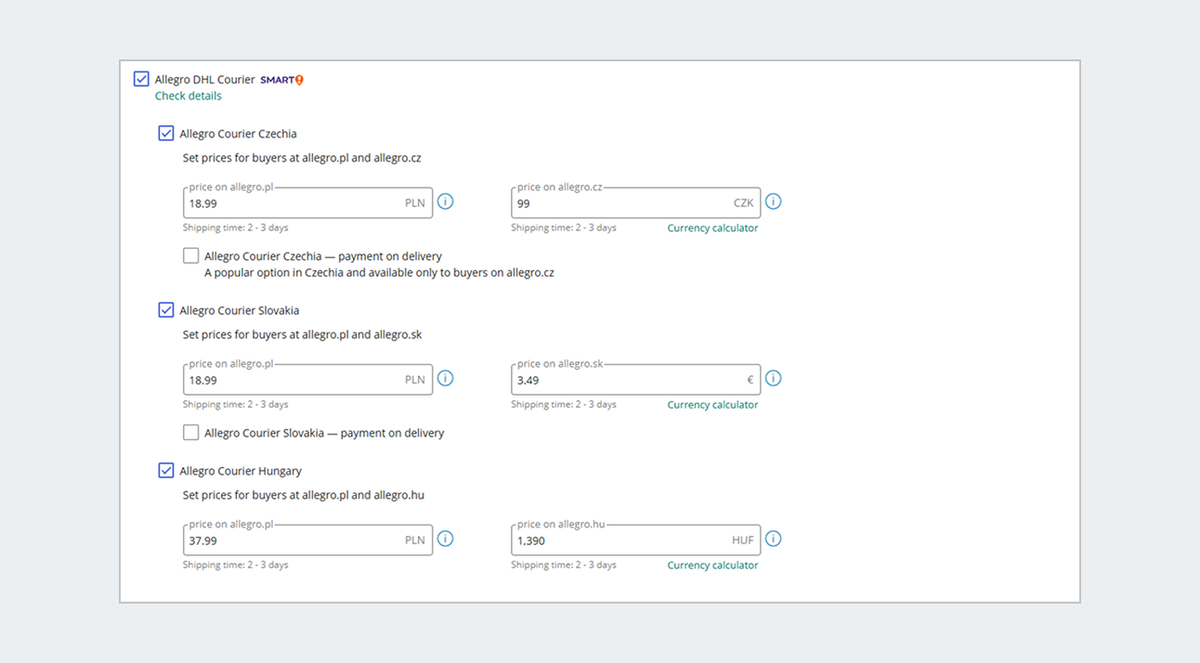Uncheck Allegro Courier Slovakia checkbox
The width and height of the screenshot is (1200, 663).
(x=166, y=310)
